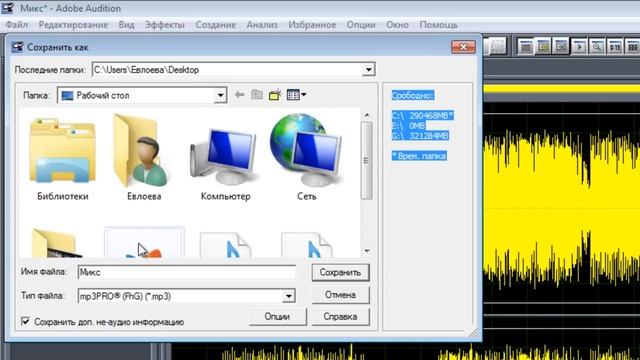This screenshot has height=360, width=640.
Task: Open the Создание menu
Action: [216, 25]
